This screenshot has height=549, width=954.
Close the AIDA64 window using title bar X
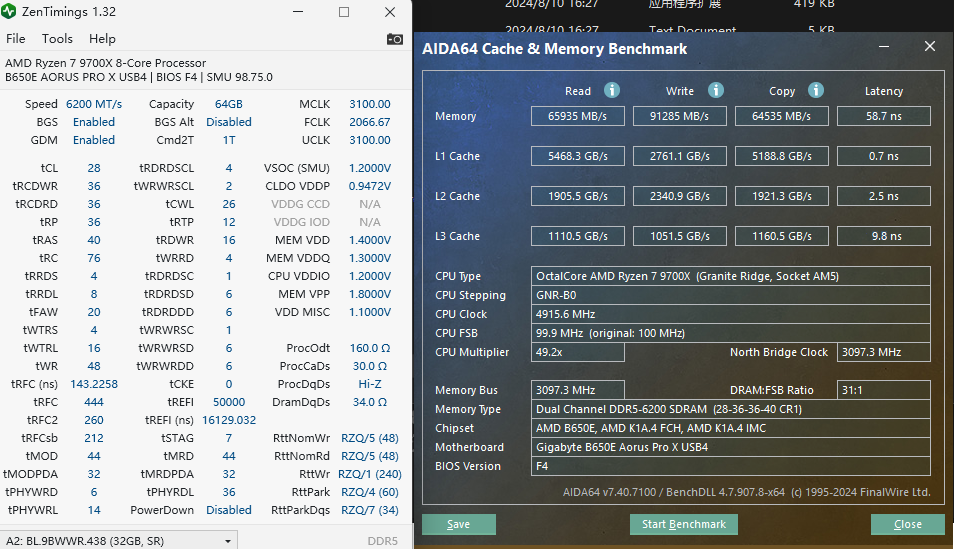point(930,47)
